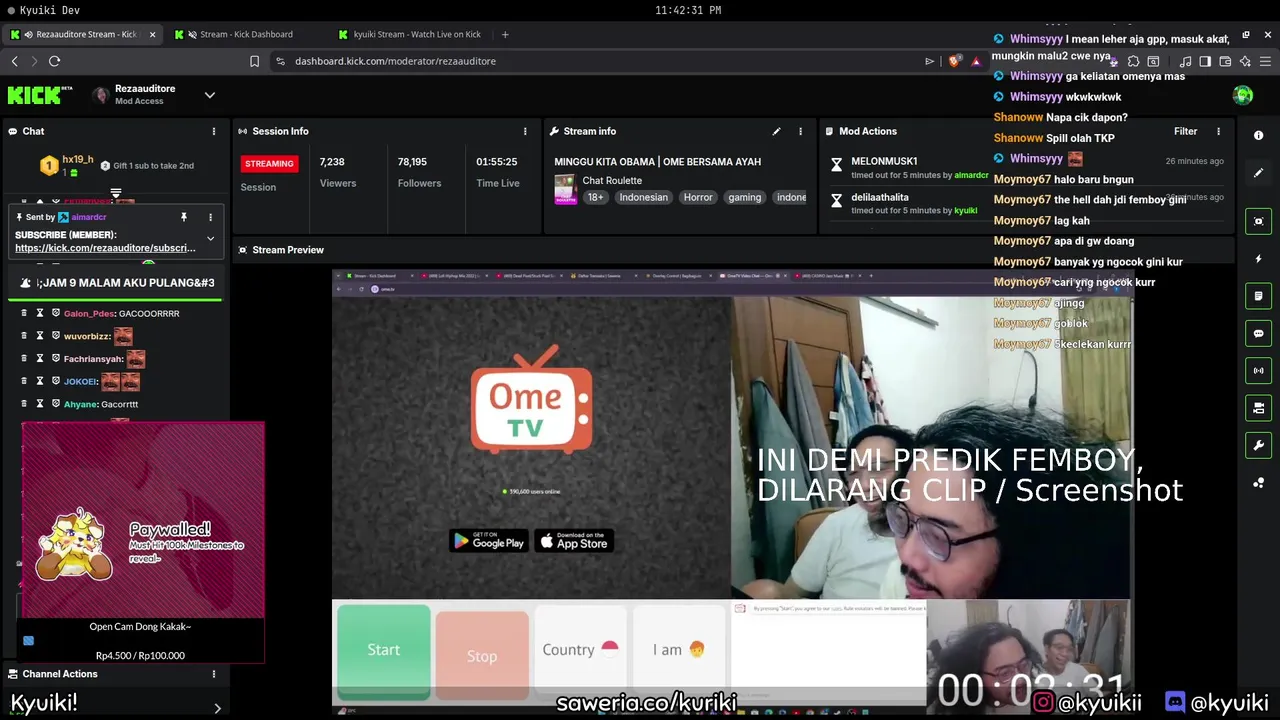Toggle the Session Info broadcast widget in sidebar
Image resolution: width=1280 pixels, height=720 pixels.
pos(1258,370)
